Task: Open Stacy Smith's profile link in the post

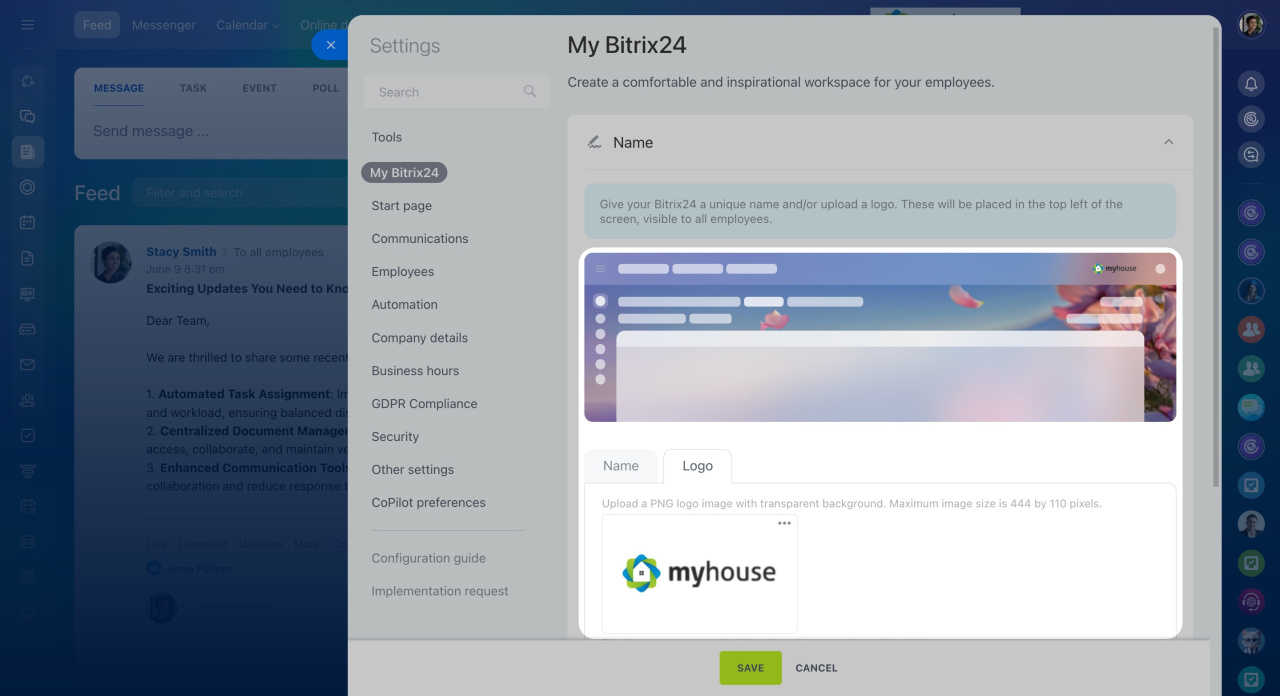Action: pyautogui.click(x=181, y=253)
